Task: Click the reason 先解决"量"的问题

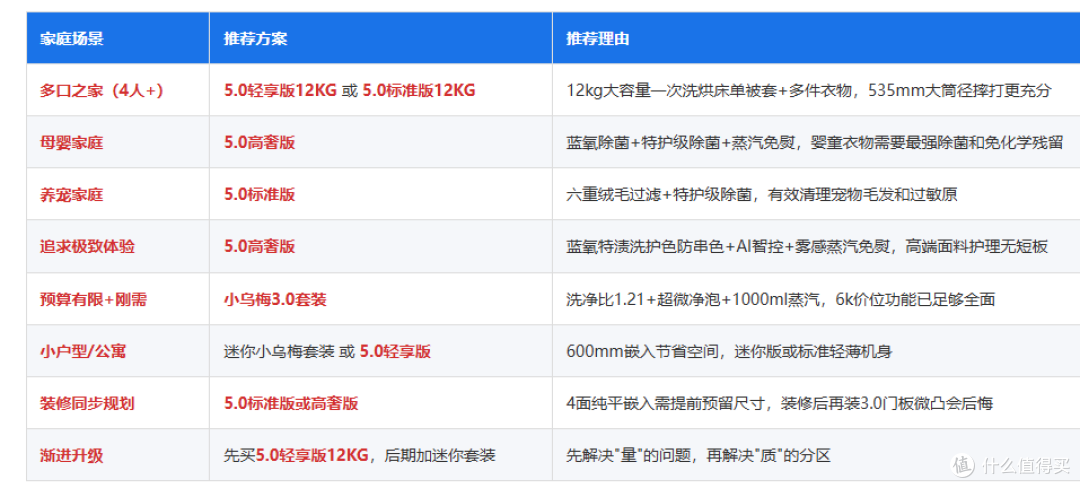Action: click(x=699, y=456)
